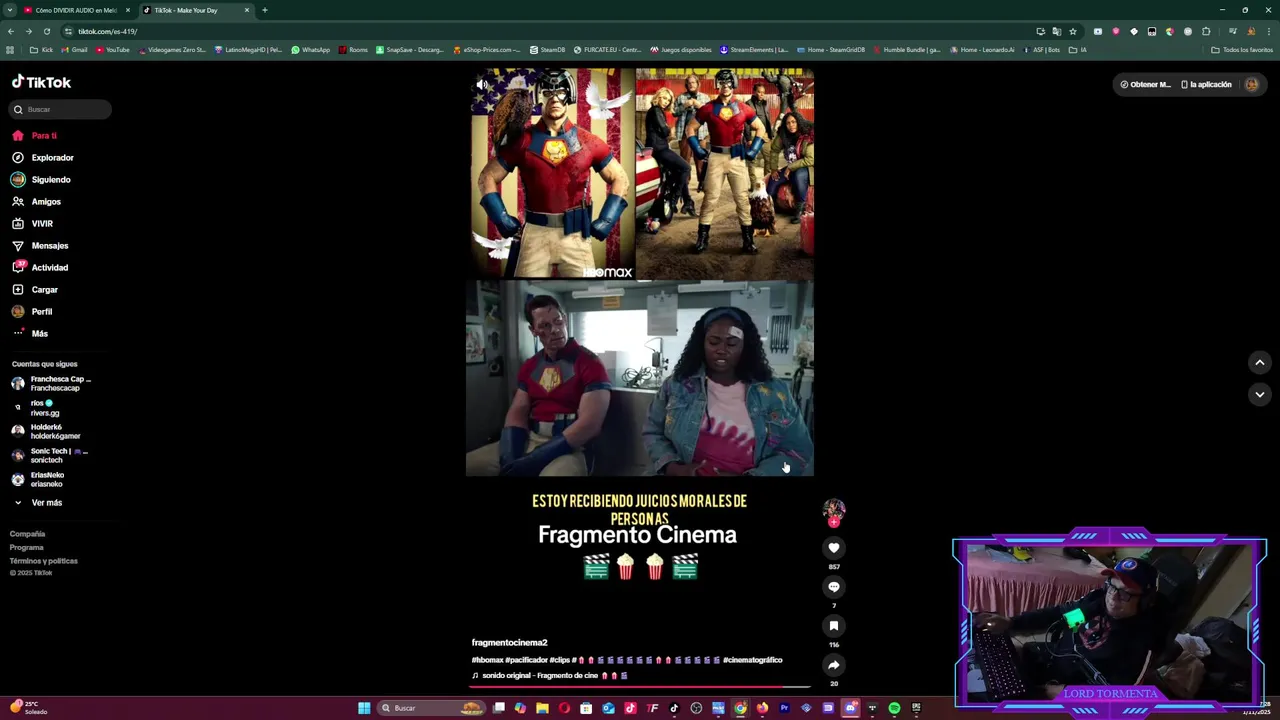1280x720 pixels.
Task: Open Firefox from the taskbar
Action: [x=762, y=708]
